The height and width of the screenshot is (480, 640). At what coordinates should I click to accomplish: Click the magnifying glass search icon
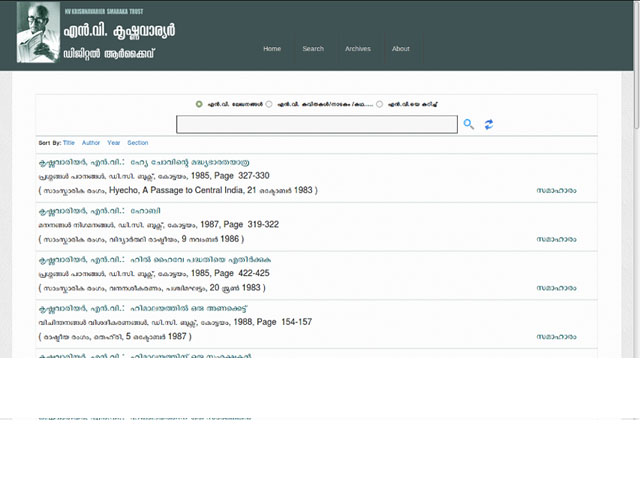(x=469, y=124)
